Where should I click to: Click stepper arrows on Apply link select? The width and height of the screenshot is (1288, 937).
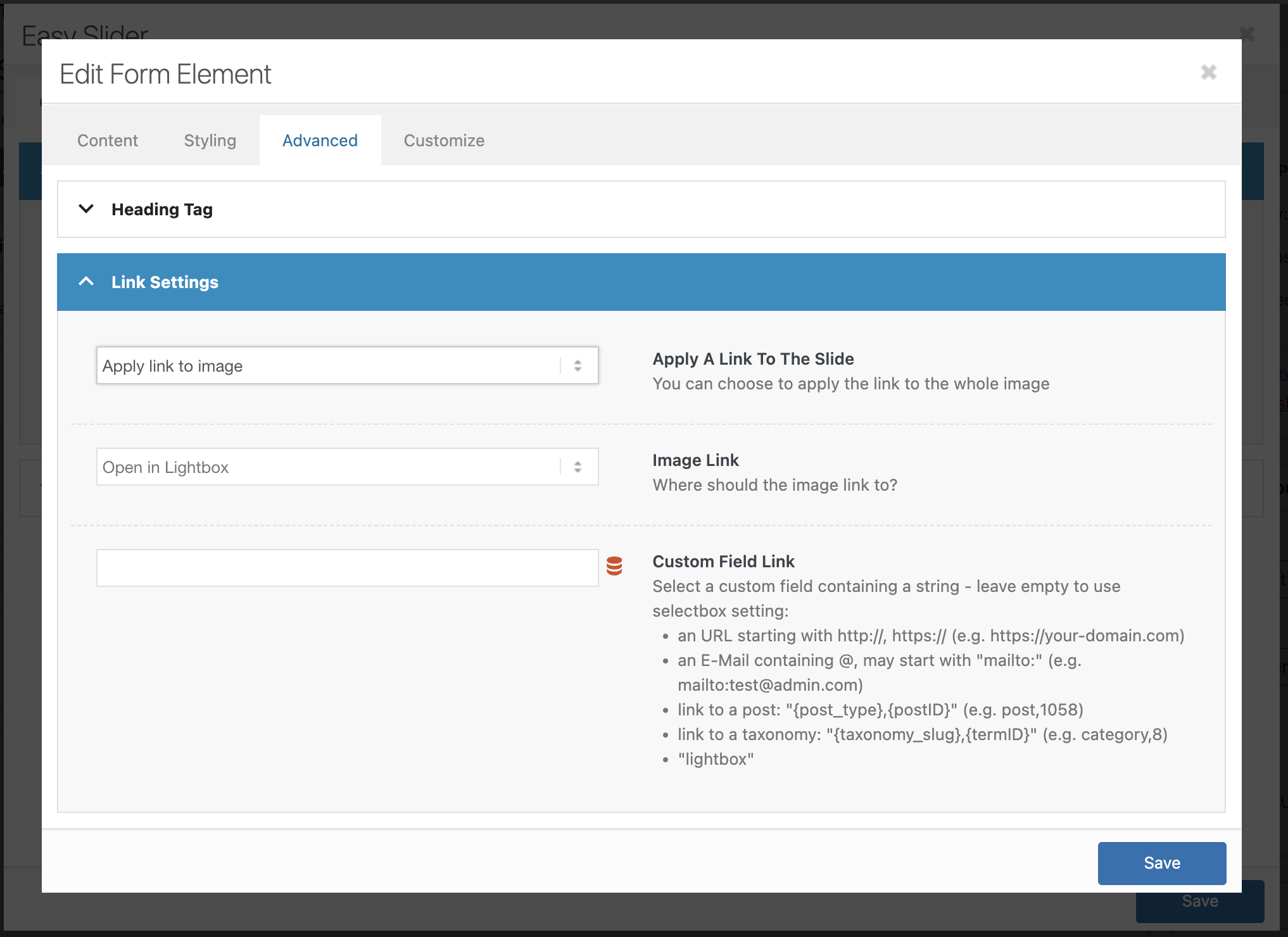coord(578,365)
